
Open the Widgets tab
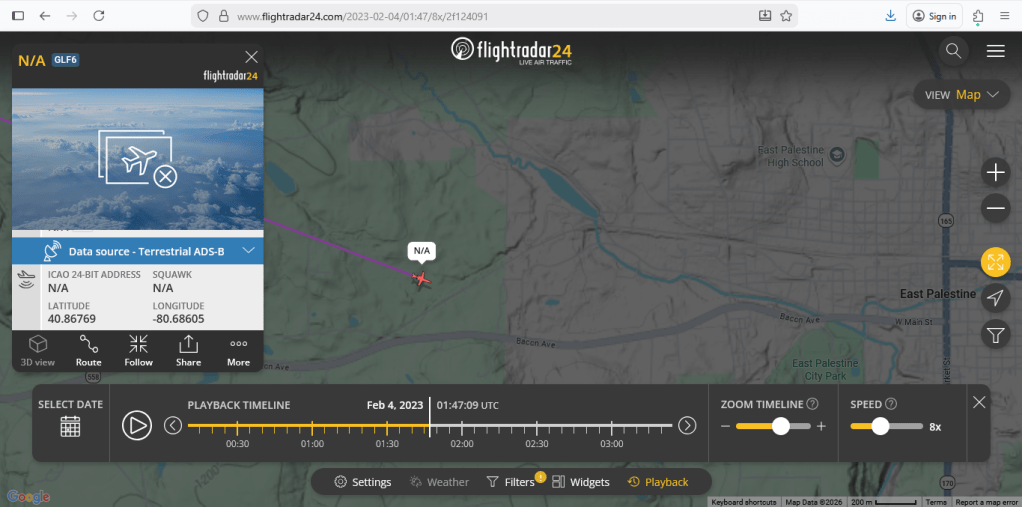click(581, 482)
